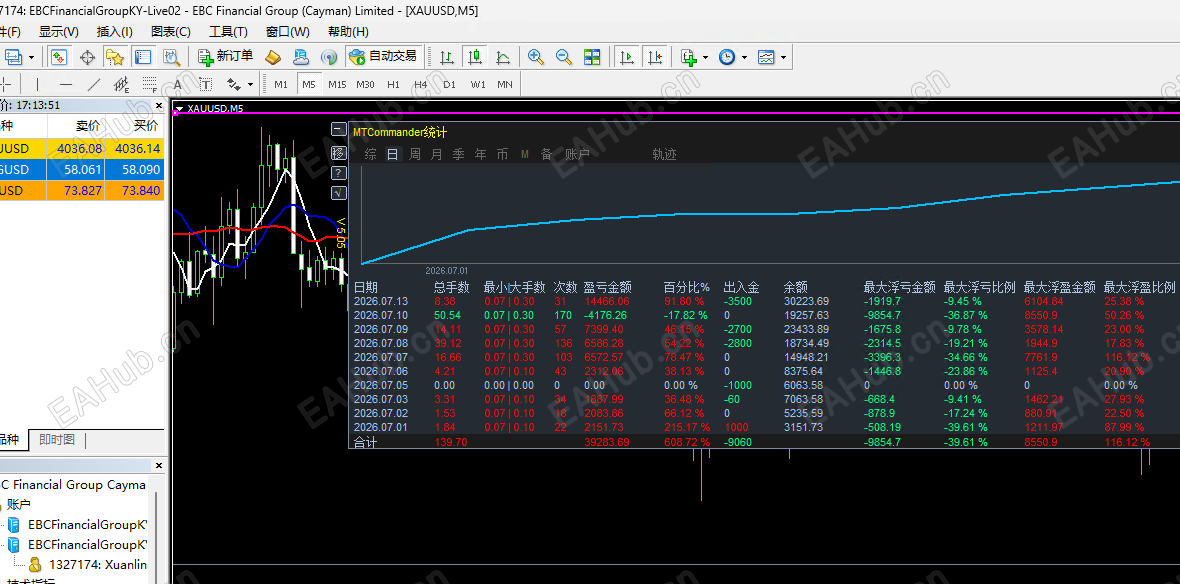Switch timeframe to M5
This screenshot has height=584, width=1180.
coord(309,84)
